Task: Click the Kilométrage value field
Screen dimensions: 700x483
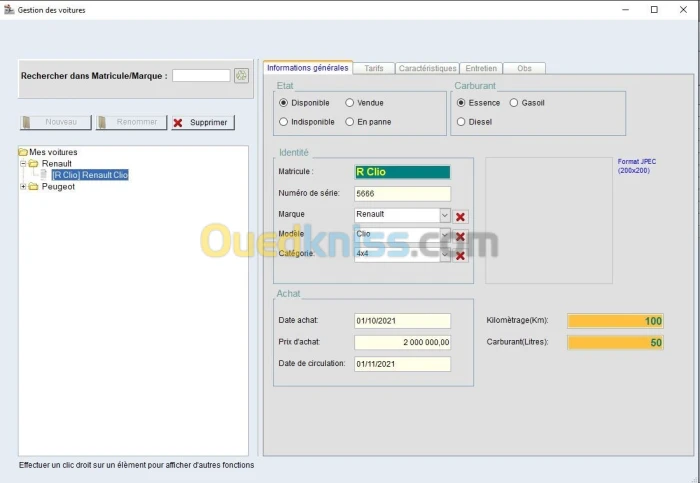Action: (615, 321)
